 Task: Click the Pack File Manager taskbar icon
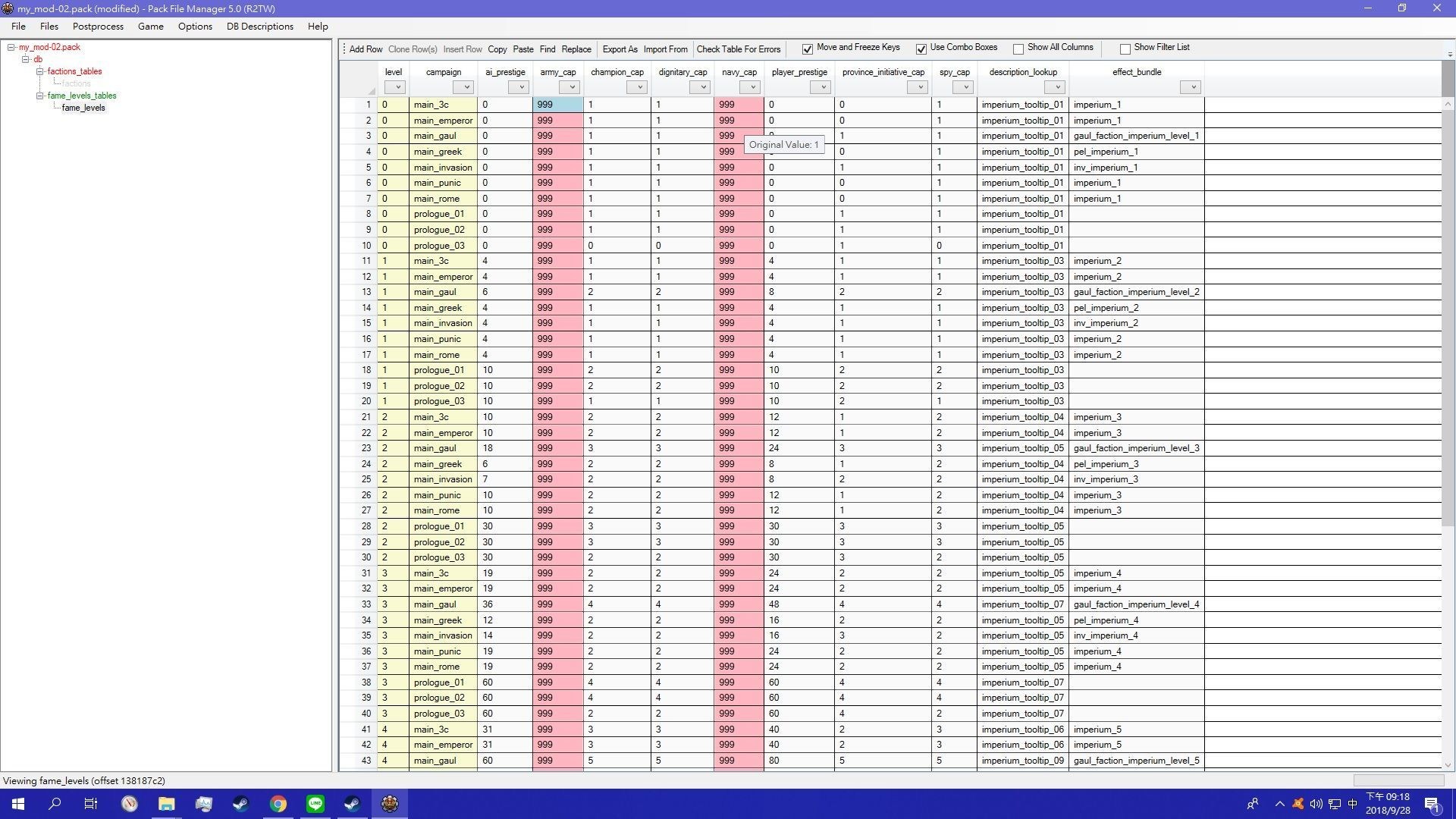pyautogui.click(x=390, y=804)
